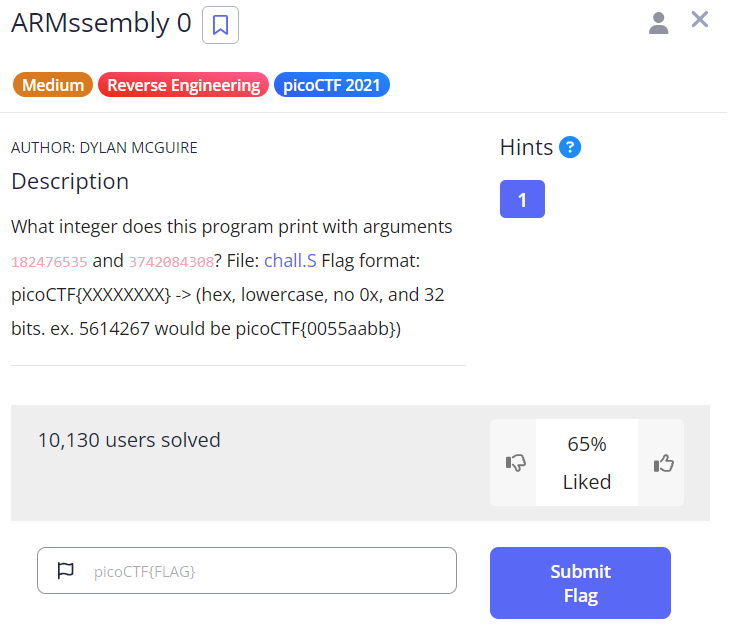
Task: Reveal hint number 1
Action: coord(522,200)
